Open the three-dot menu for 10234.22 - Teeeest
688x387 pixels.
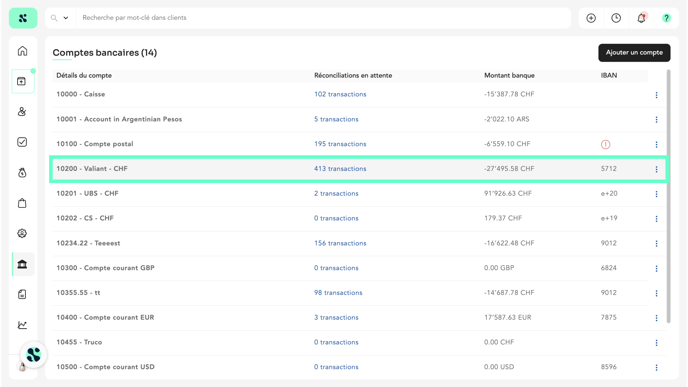[x=656, y=244]
